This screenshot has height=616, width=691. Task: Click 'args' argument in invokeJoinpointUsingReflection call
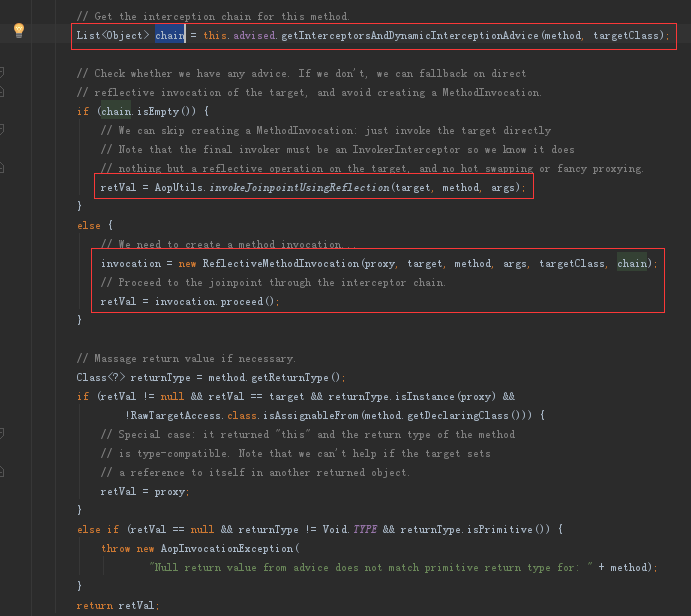[503, 188]
